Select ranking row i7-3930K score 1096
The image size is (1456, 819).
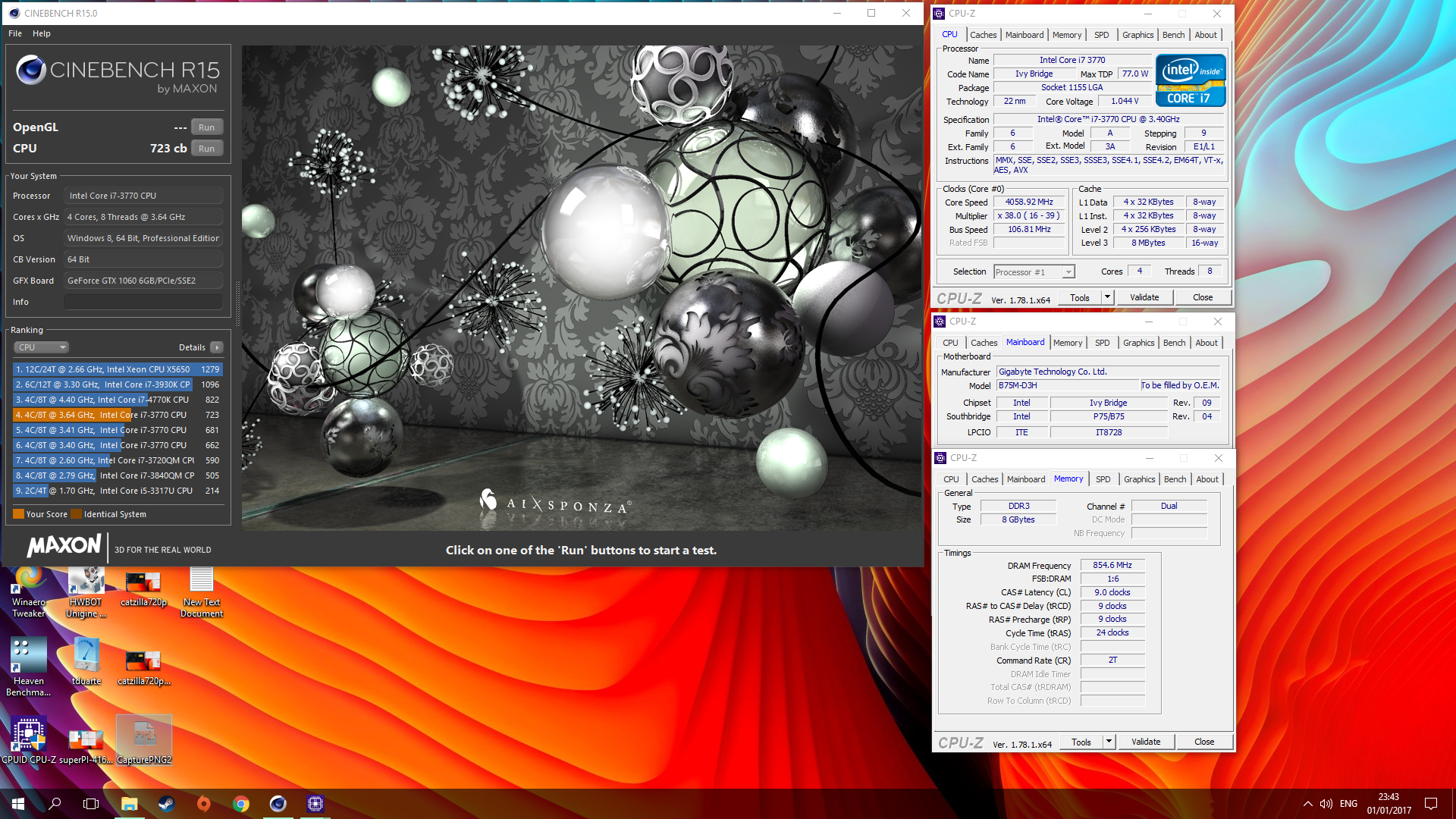click(118, 384)
